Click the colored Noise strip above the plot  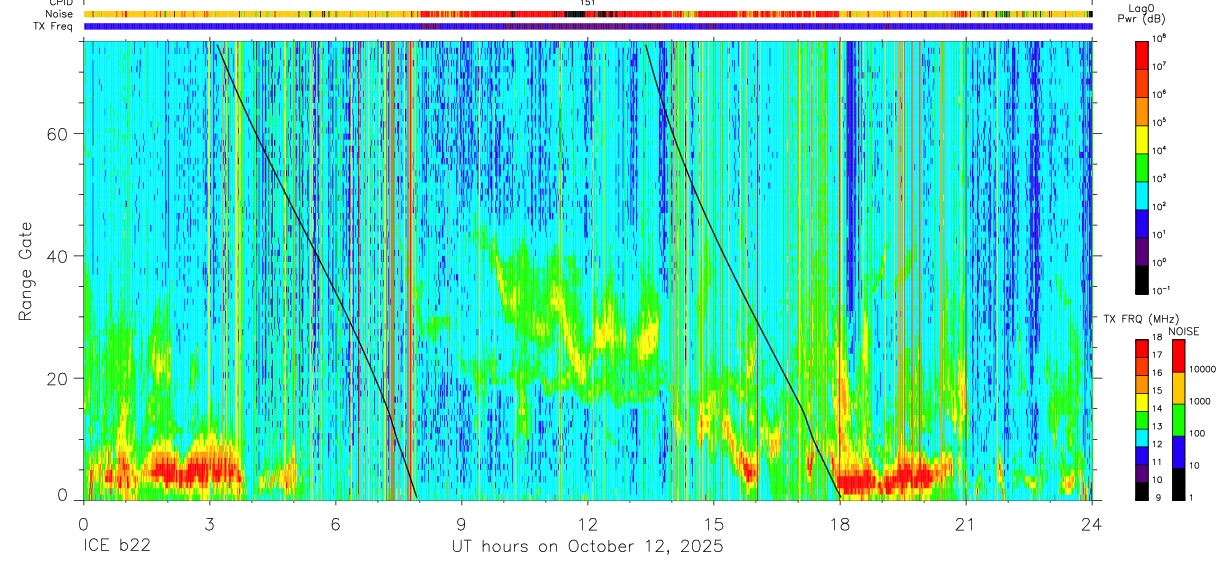[x=587, y=14]
